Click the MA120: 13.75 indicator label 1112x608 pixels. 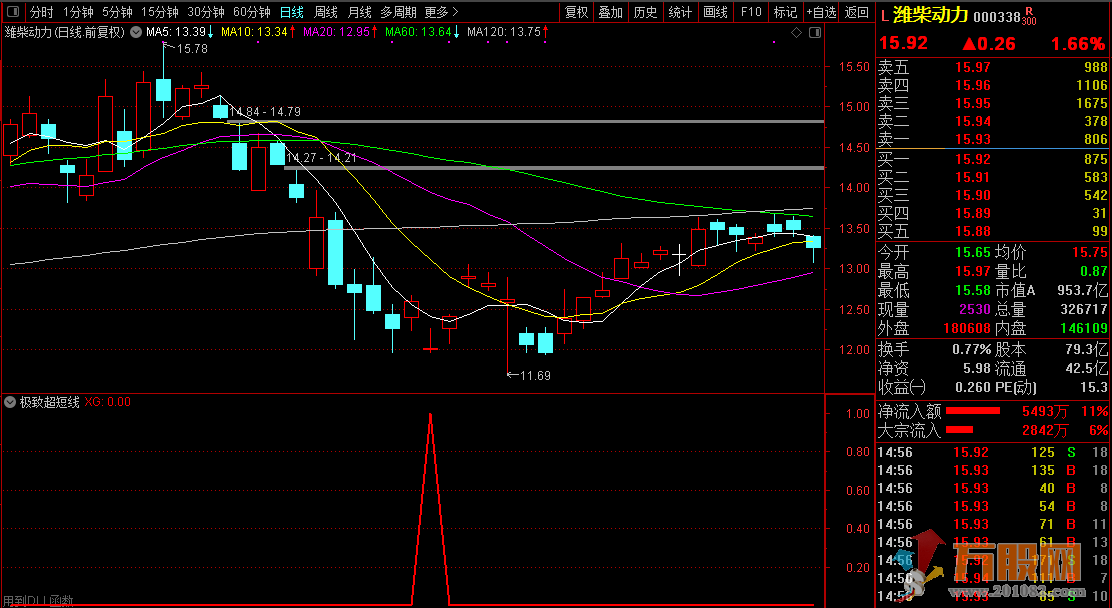[508, 32]
